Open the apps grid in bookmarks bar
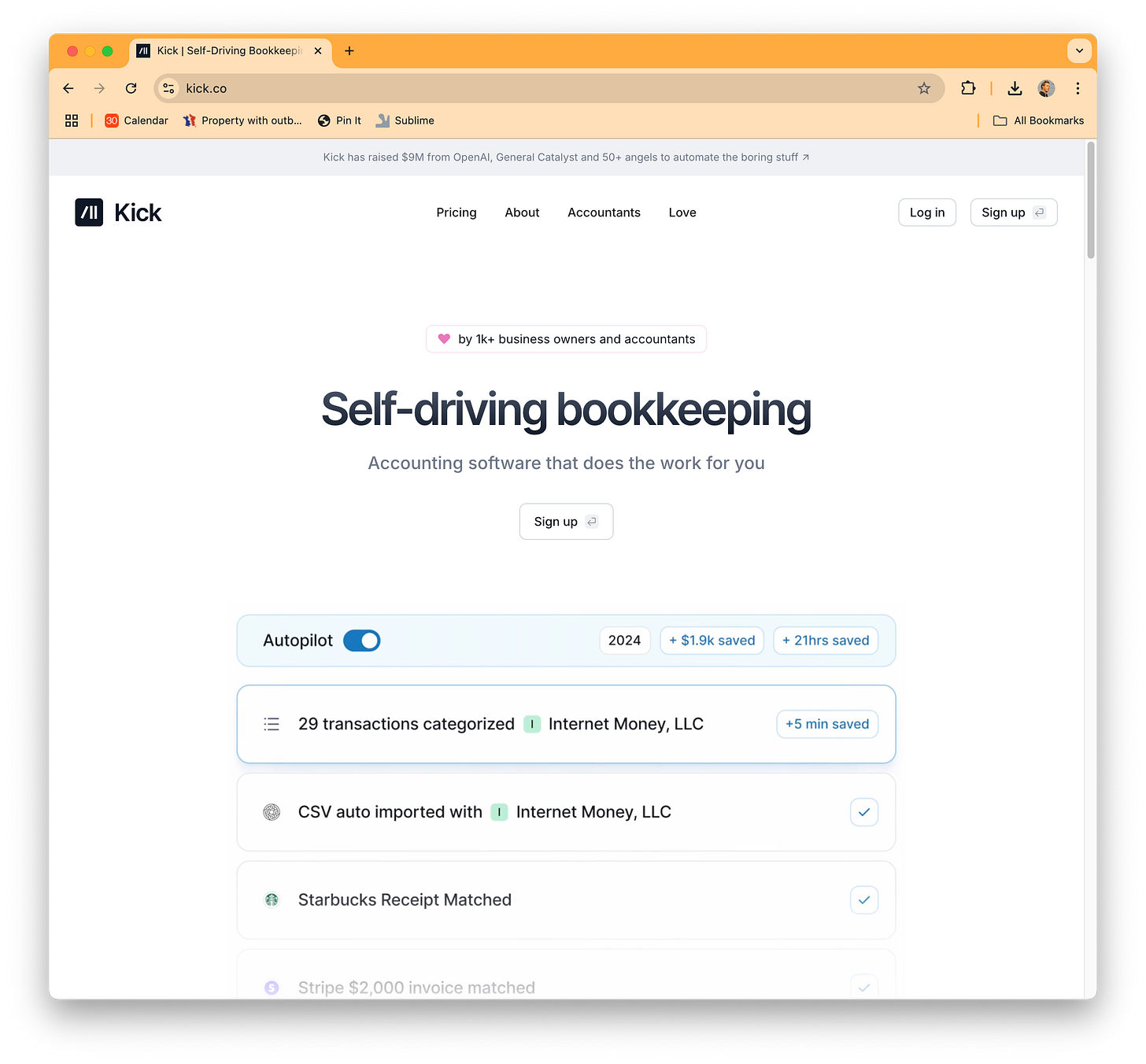This screenshot has width=1146, height=1064. click(72, 120)
